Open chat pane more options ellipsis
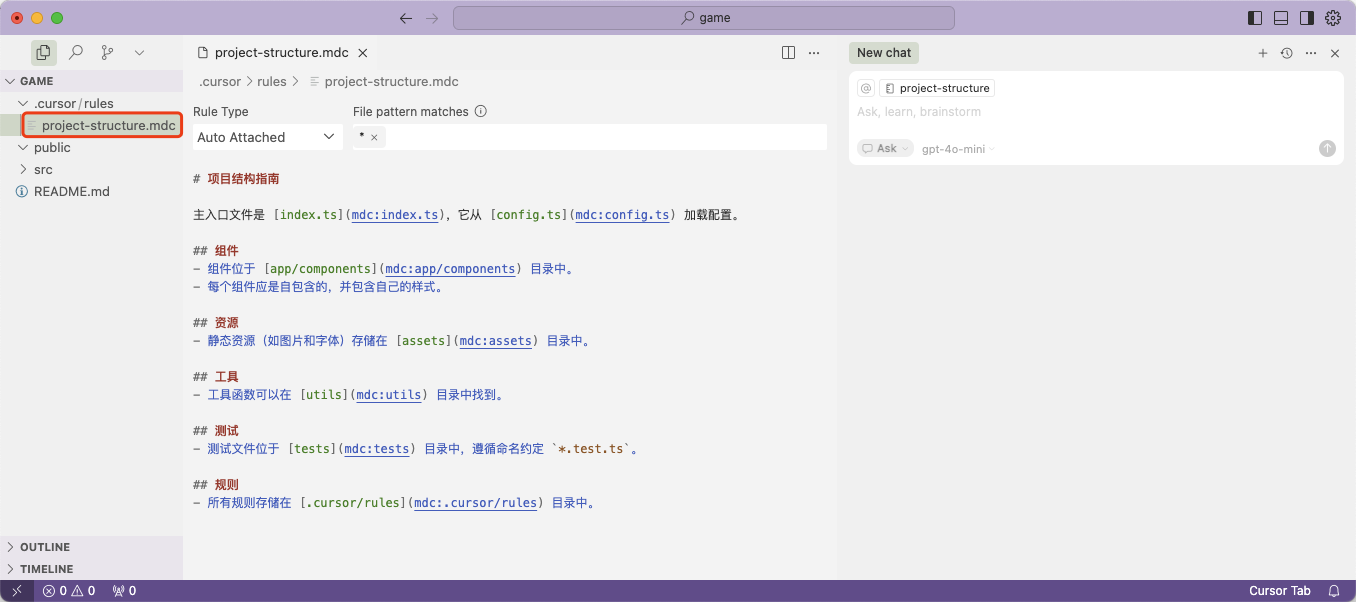 (x=1311, y=53)
